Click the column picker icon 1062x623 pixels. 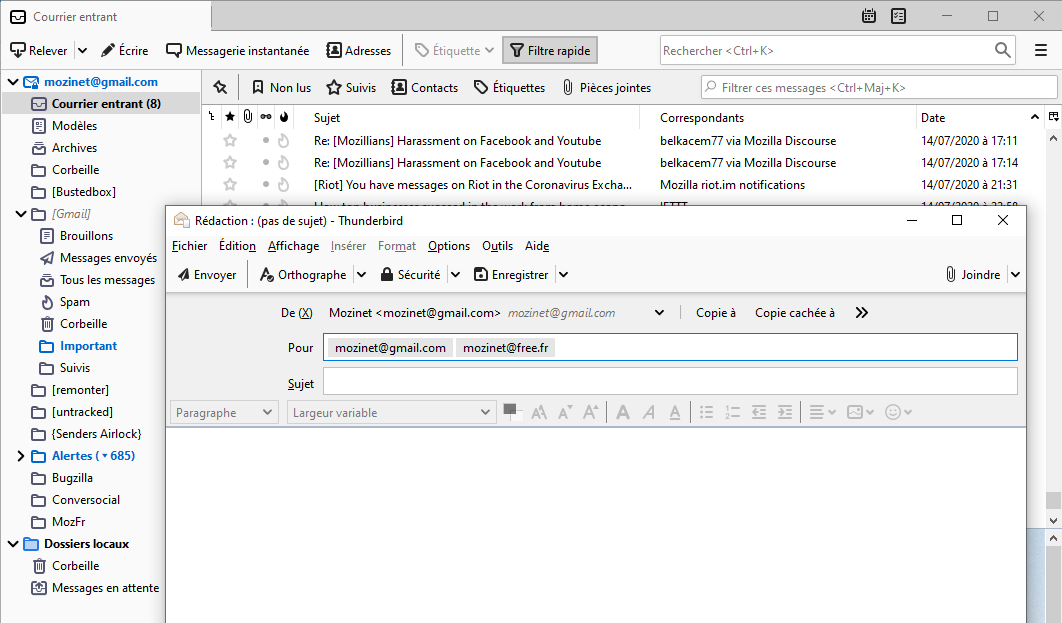1053,117
